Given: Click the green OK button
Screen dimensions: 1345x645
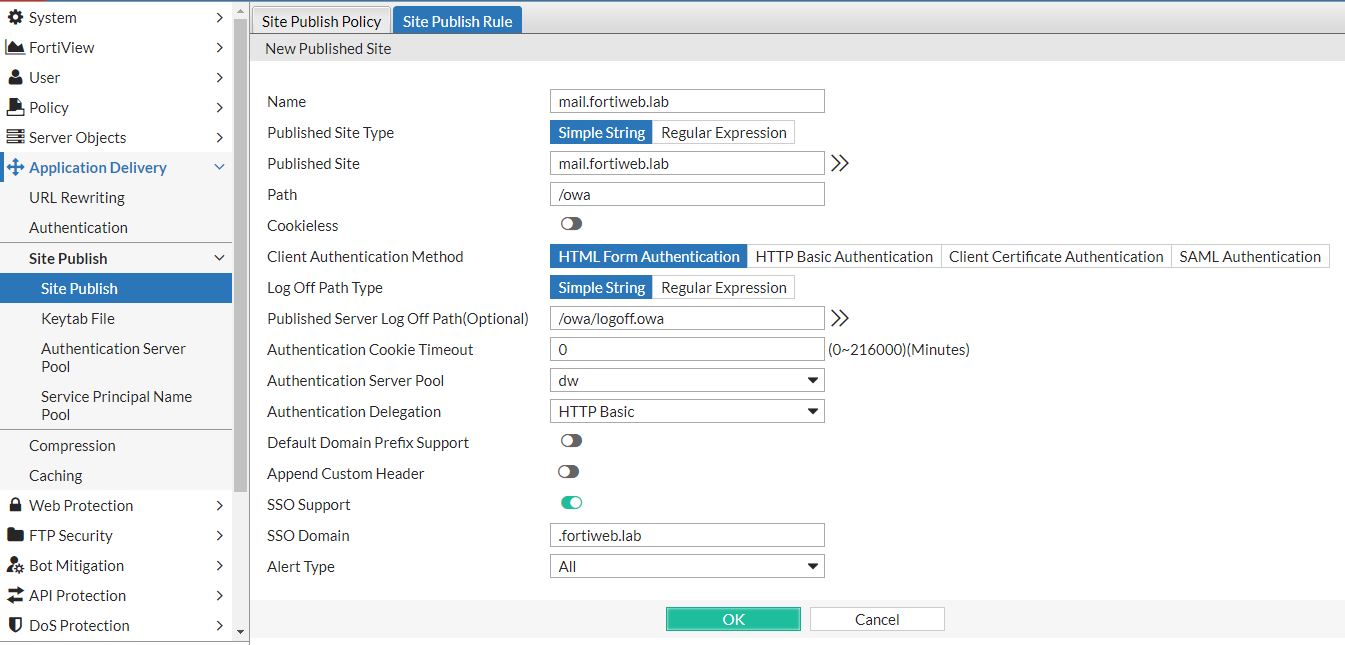Looking at the screenshot, I should tap(733, 619).
